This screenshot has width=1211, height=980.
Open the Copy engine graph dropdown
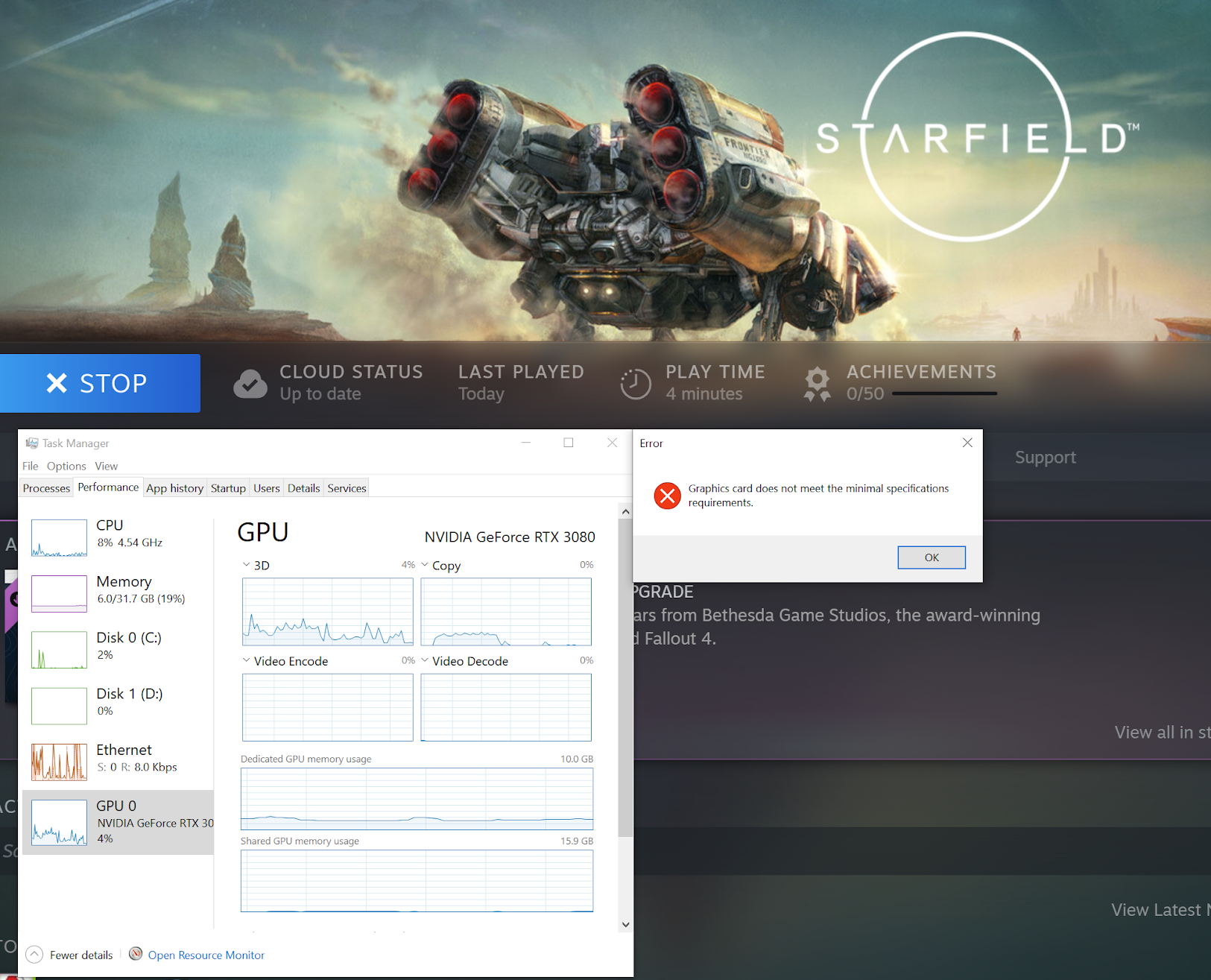[425, 565]
